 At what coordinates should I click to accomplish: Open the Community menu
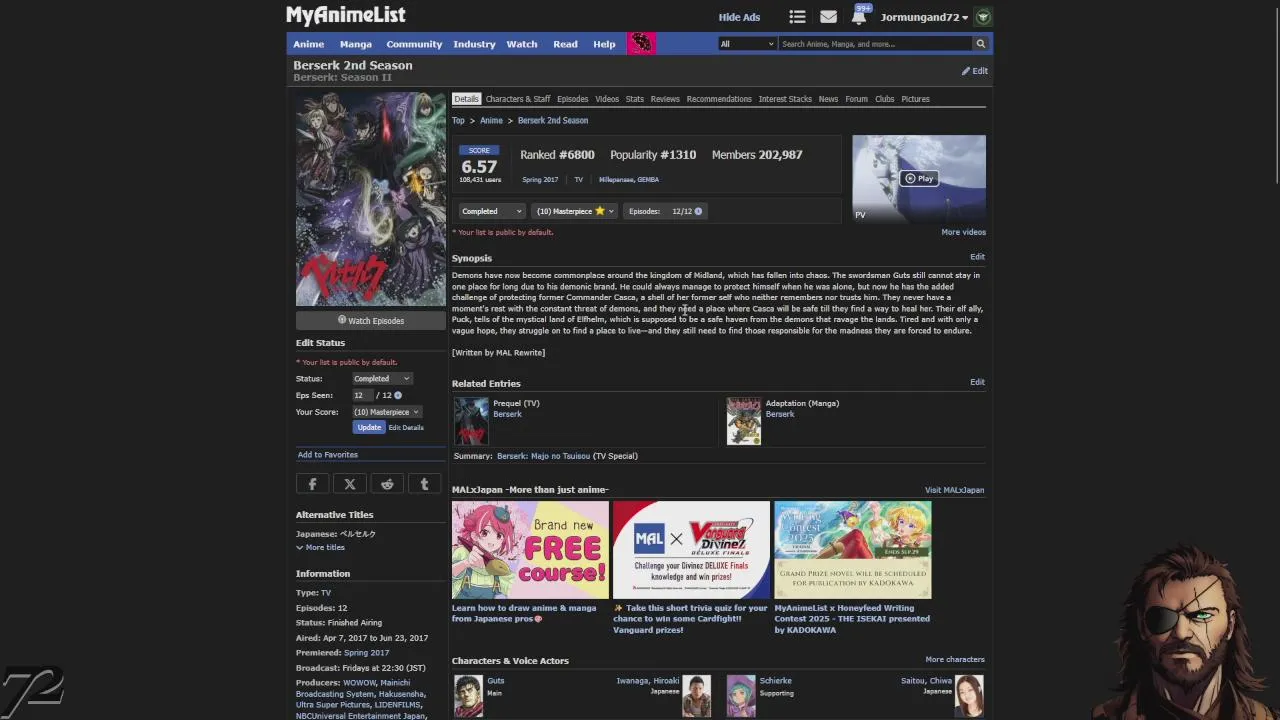tap(414, 44)
